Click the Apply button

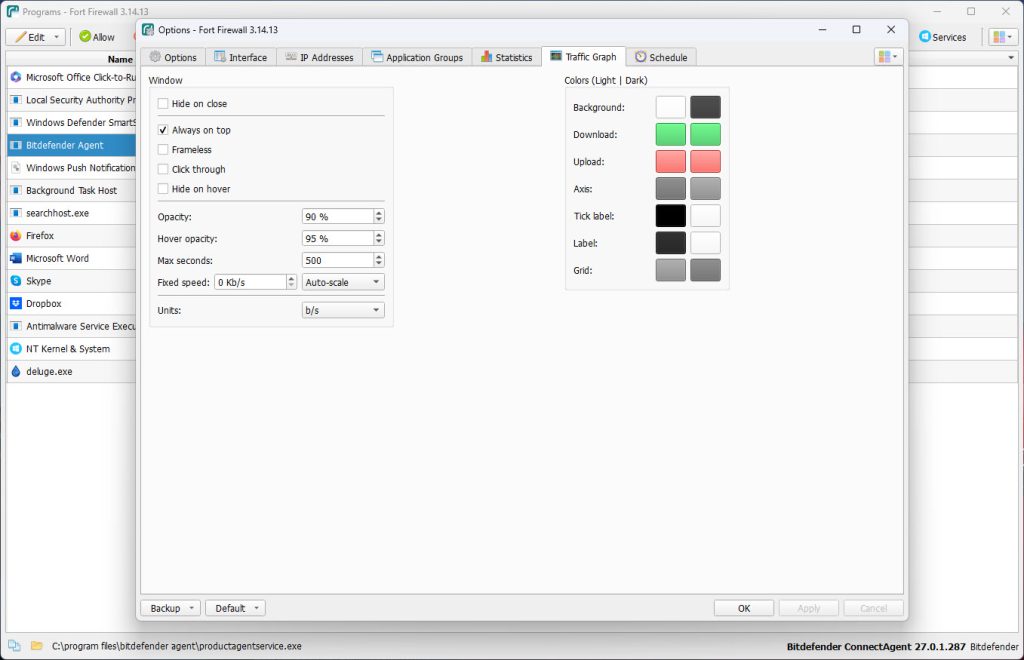tap(808, 608)
